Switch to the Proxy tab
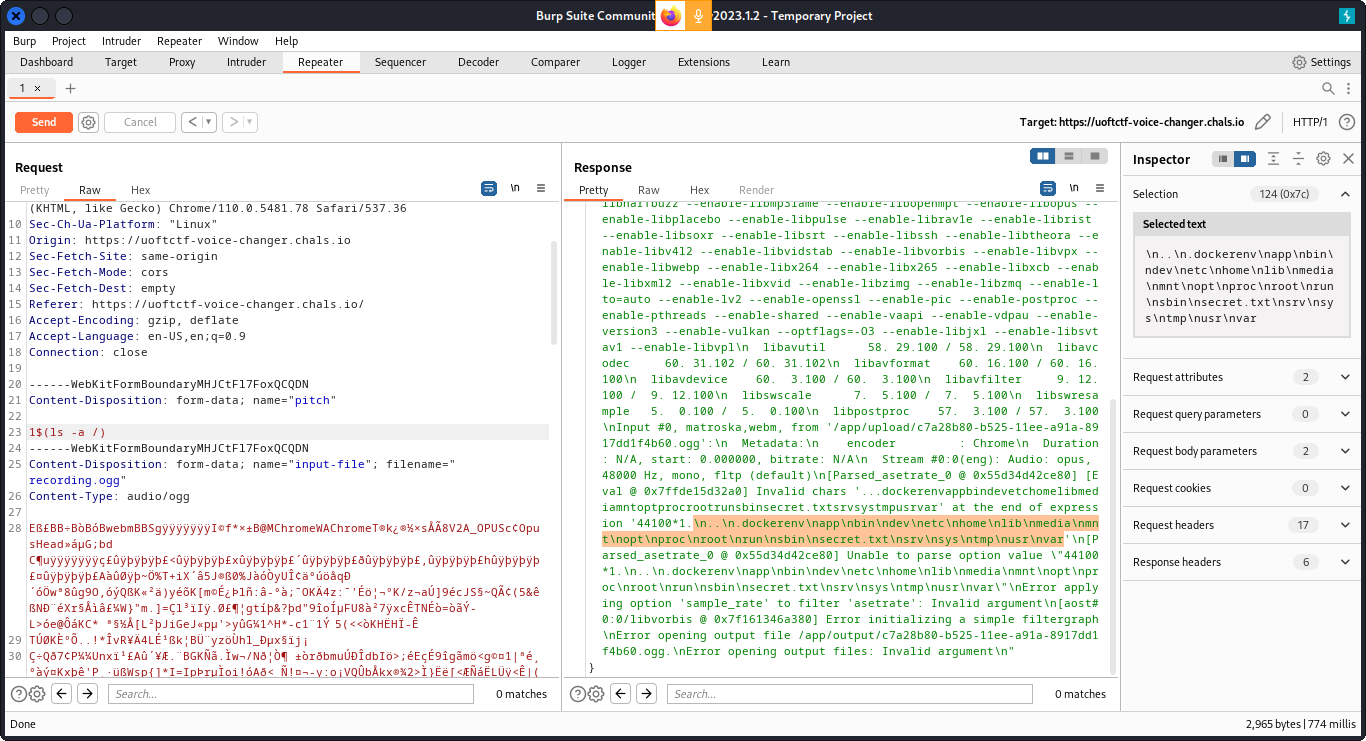Viewport: 1366px width, 741px height. pos(182,62)
